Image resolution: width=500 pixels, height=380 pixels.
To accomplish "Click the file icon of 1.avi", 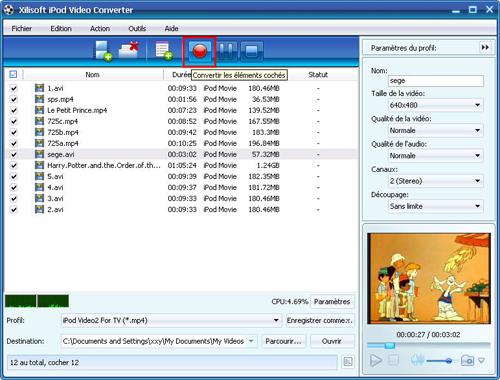I will point(39,88).
